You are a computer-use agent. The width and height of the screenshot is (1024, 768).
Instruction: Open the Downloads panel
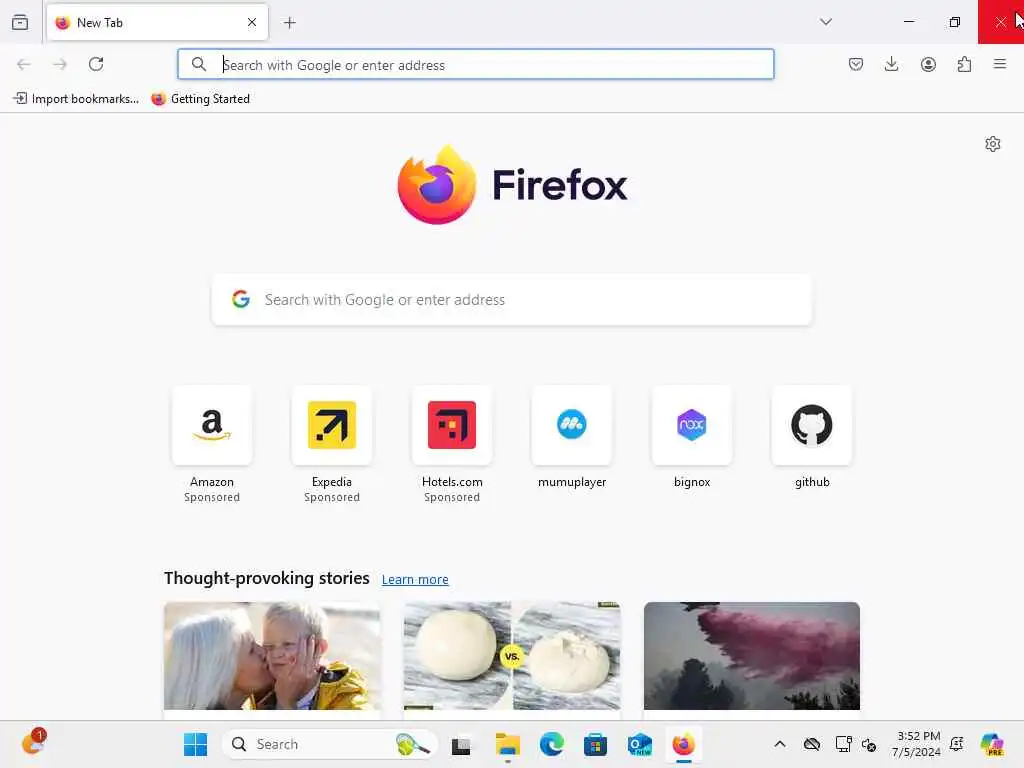click(891, 64)
